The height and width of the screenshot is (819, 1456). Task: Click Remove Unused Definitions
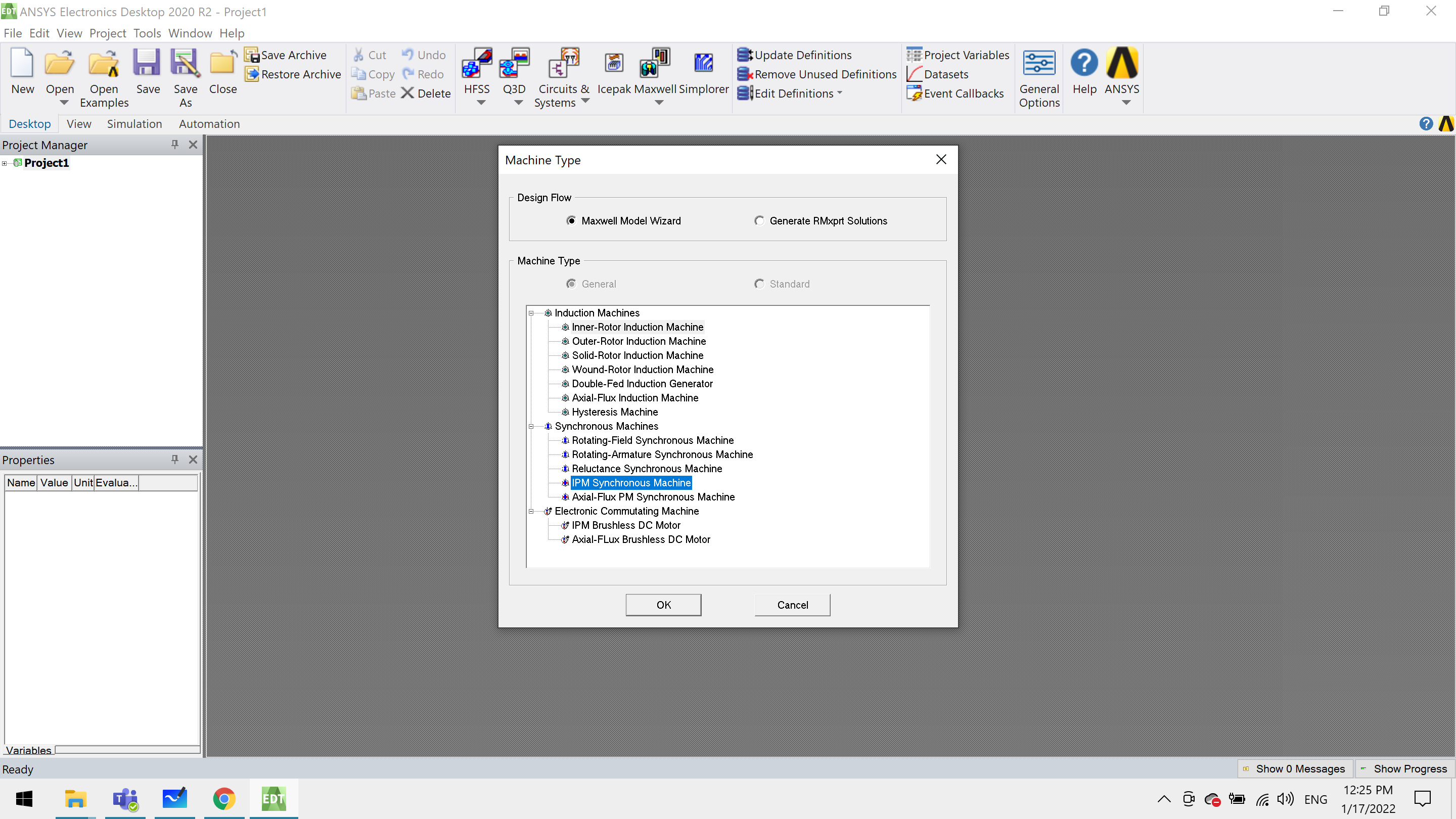pos(817,74)
